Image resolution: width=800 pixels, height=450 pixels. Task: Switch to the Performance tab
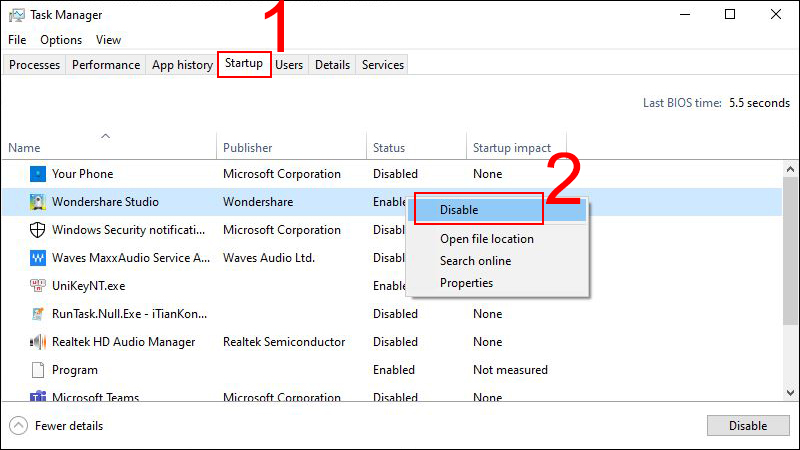tap(106, 65)
